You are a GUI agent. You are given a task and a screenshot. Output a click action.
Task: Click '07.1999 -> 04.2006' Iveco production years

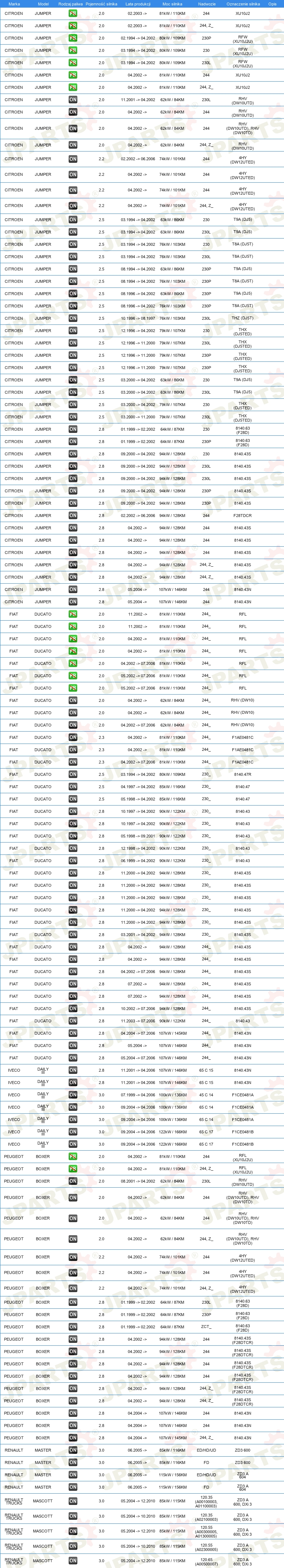(138, 1095)
